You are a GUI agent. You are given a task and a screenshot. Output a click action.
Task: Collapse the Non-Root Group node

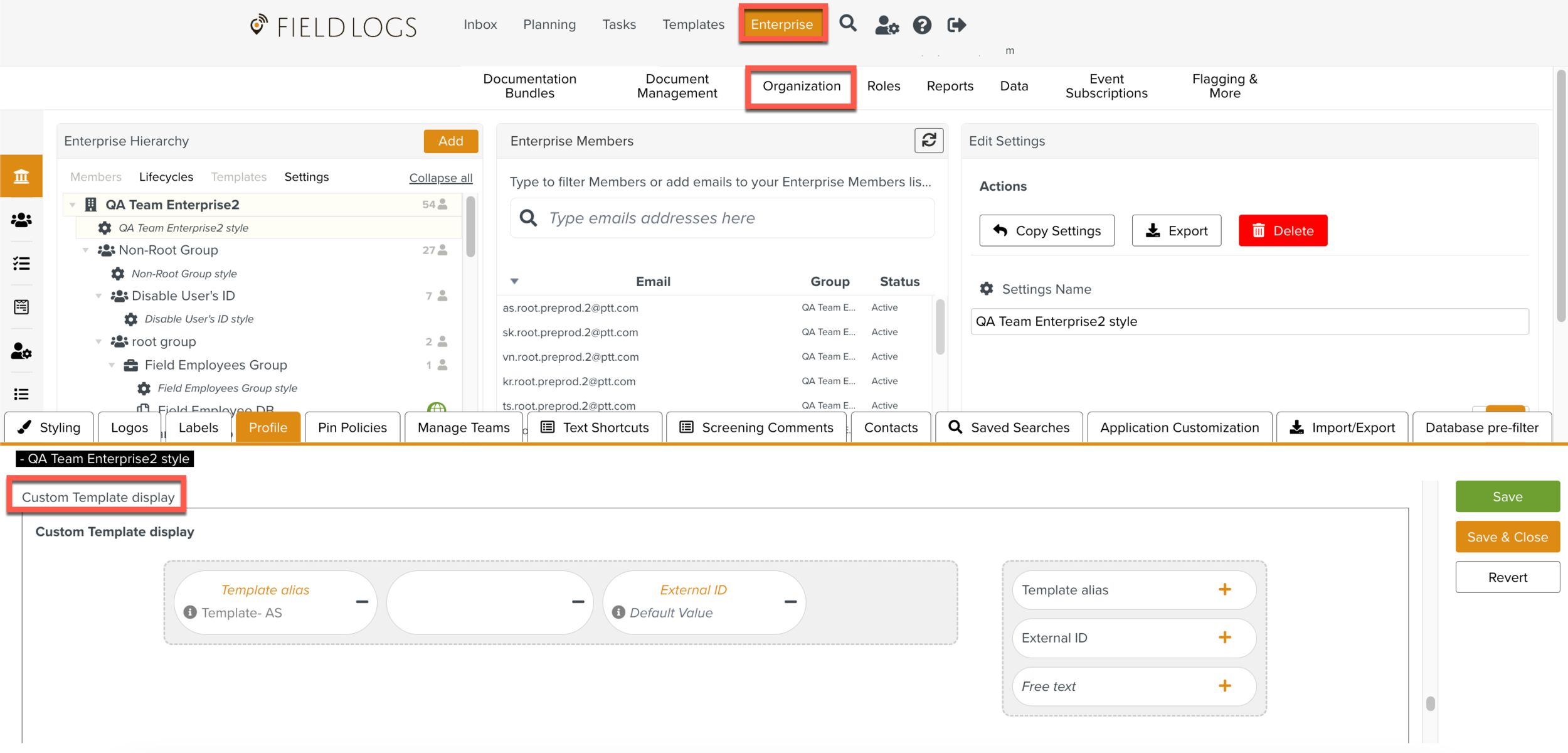point(86,250)
